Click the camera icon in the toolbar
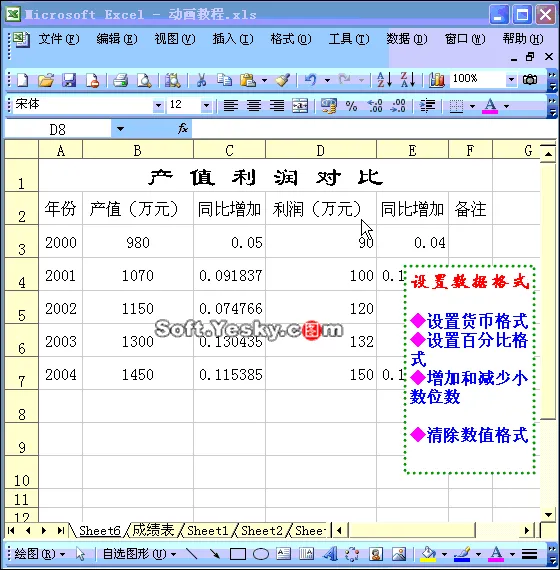Screen dimensions: 560x570 tap(530, 79)
